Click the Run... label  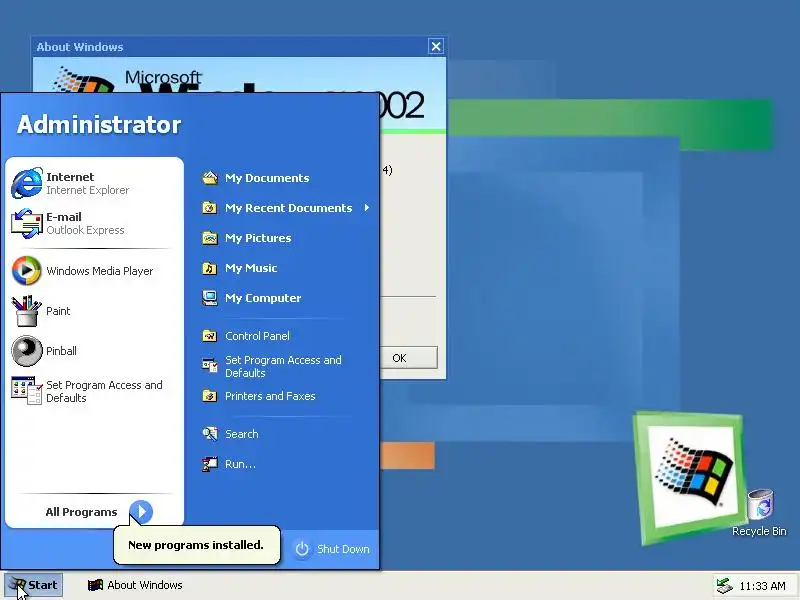(240, 464)
